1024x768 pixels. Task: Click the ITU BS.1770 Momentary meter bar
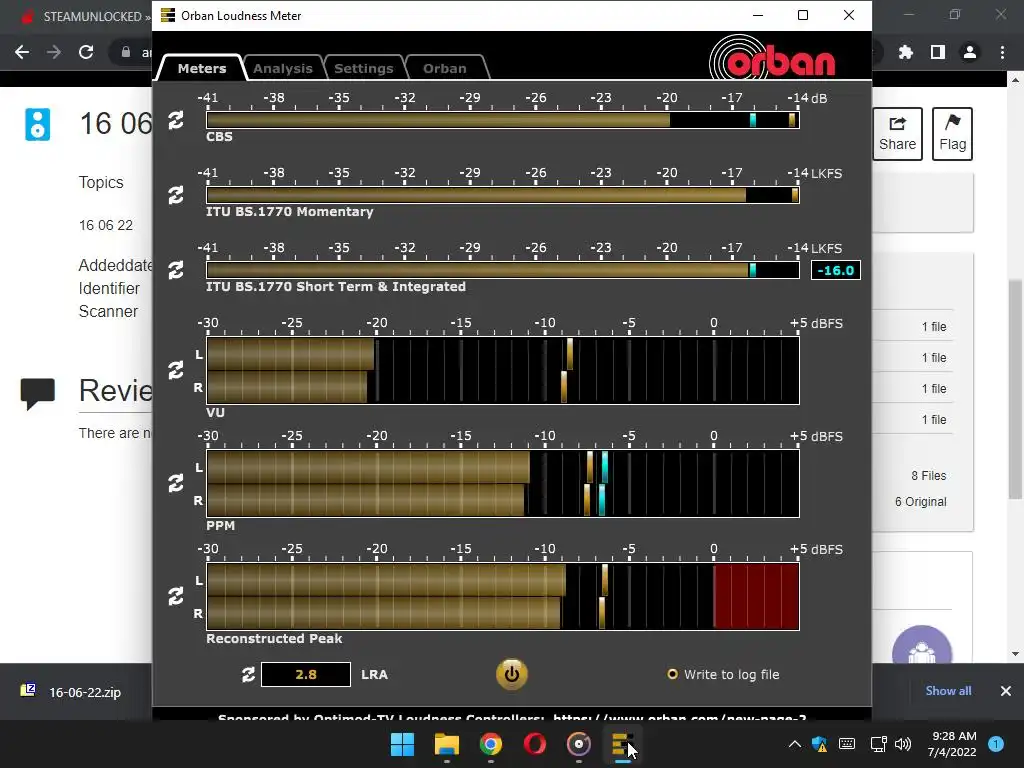503,195
